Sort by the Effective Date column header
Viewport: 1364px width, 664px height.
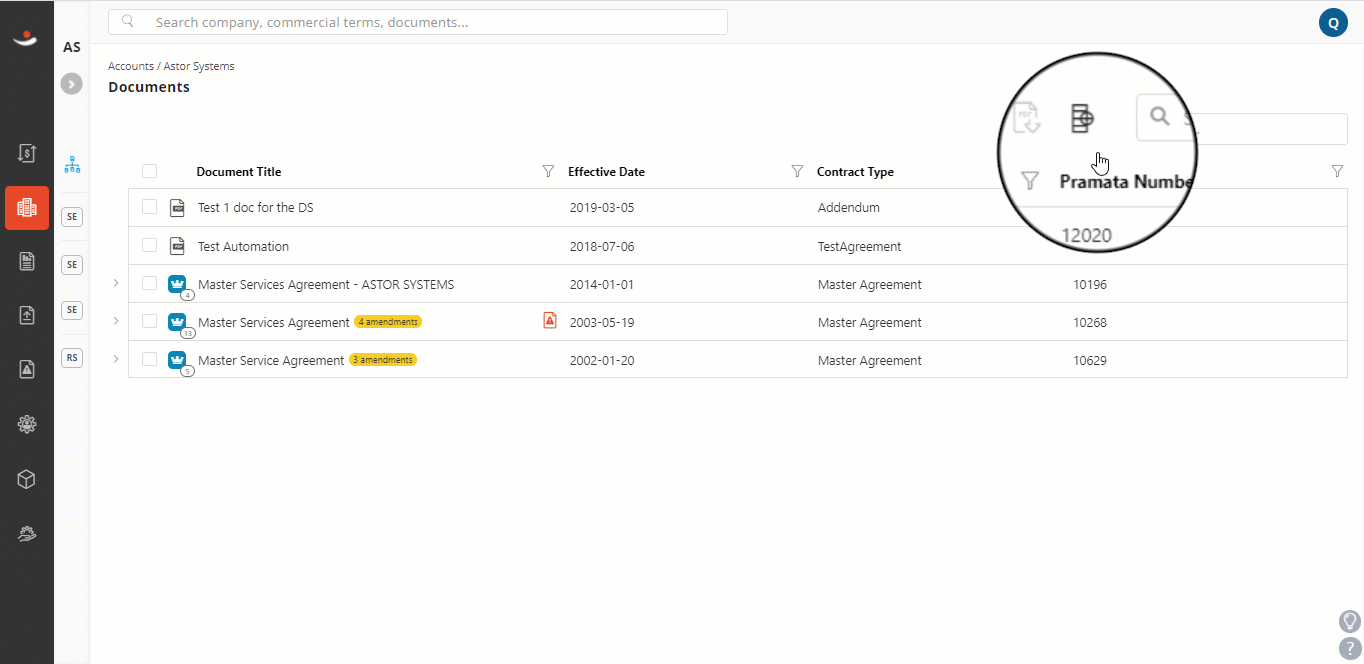(606, 172)
